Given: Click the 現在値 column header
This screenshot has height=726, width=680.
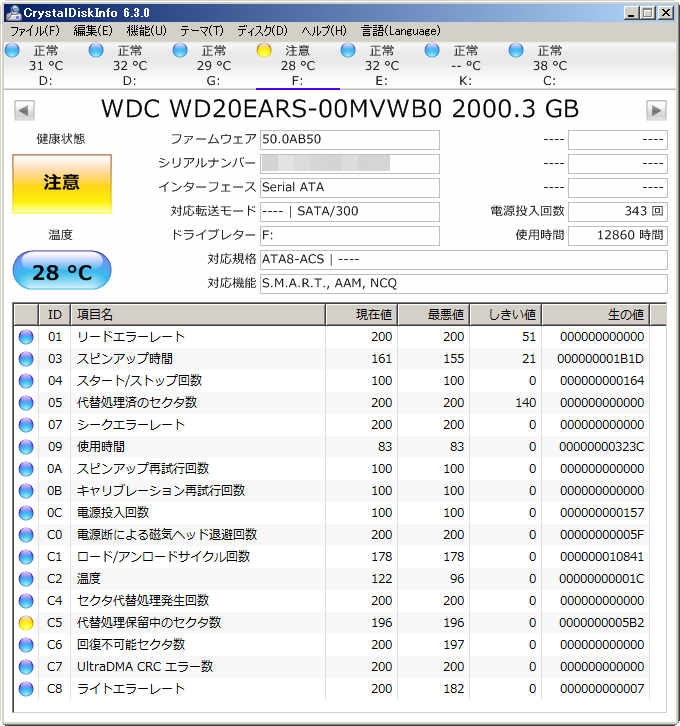Looking at the screenshot, I should [362, 315].
